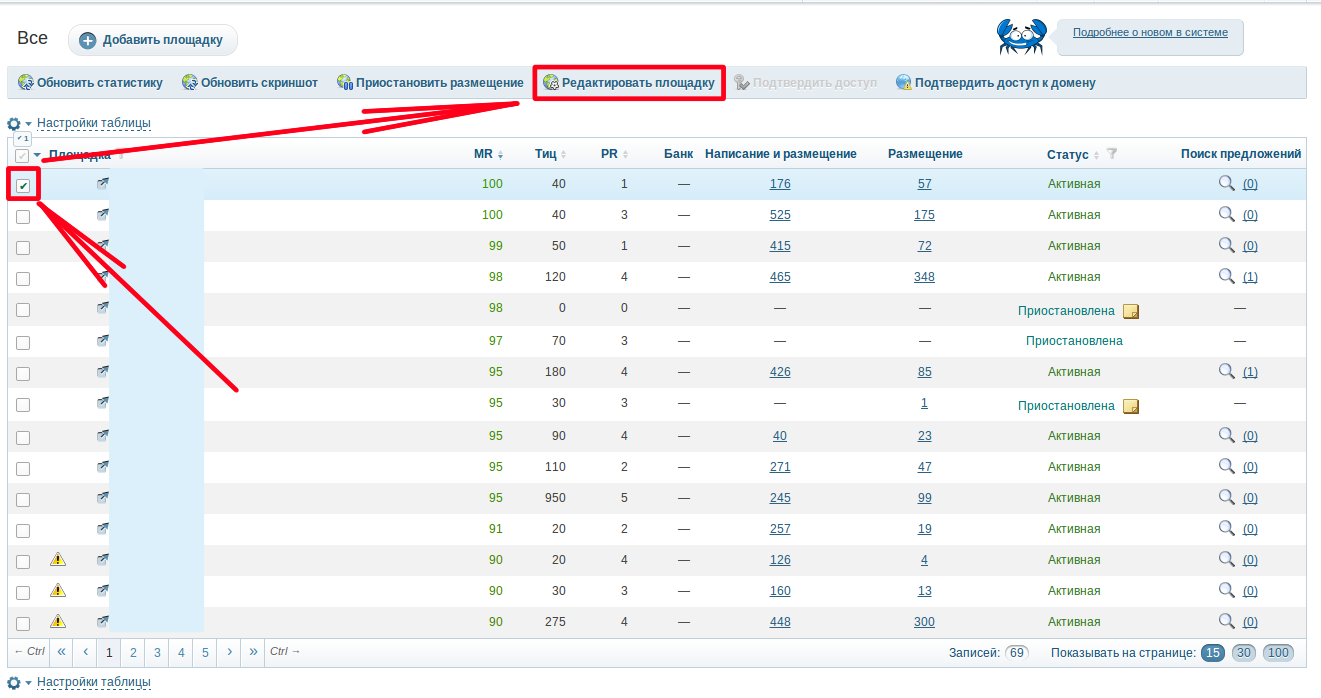Click magnifier search icon in 245 row
Viewport: 1321px width, 698px height.
pyautogui.click(x=1226, y=497)
